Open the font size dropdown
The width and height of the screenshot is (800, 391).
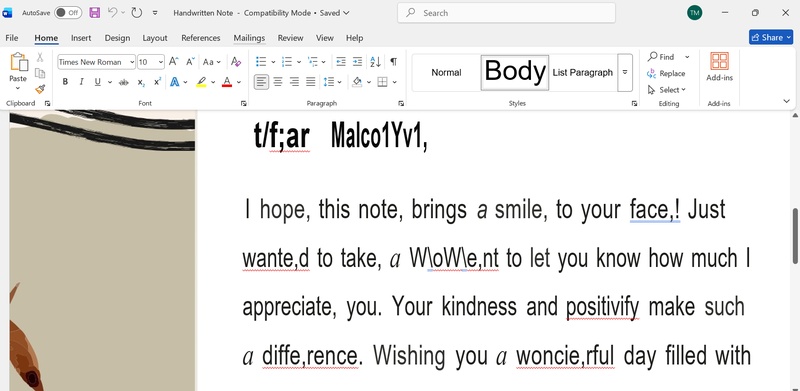[161, 62]
